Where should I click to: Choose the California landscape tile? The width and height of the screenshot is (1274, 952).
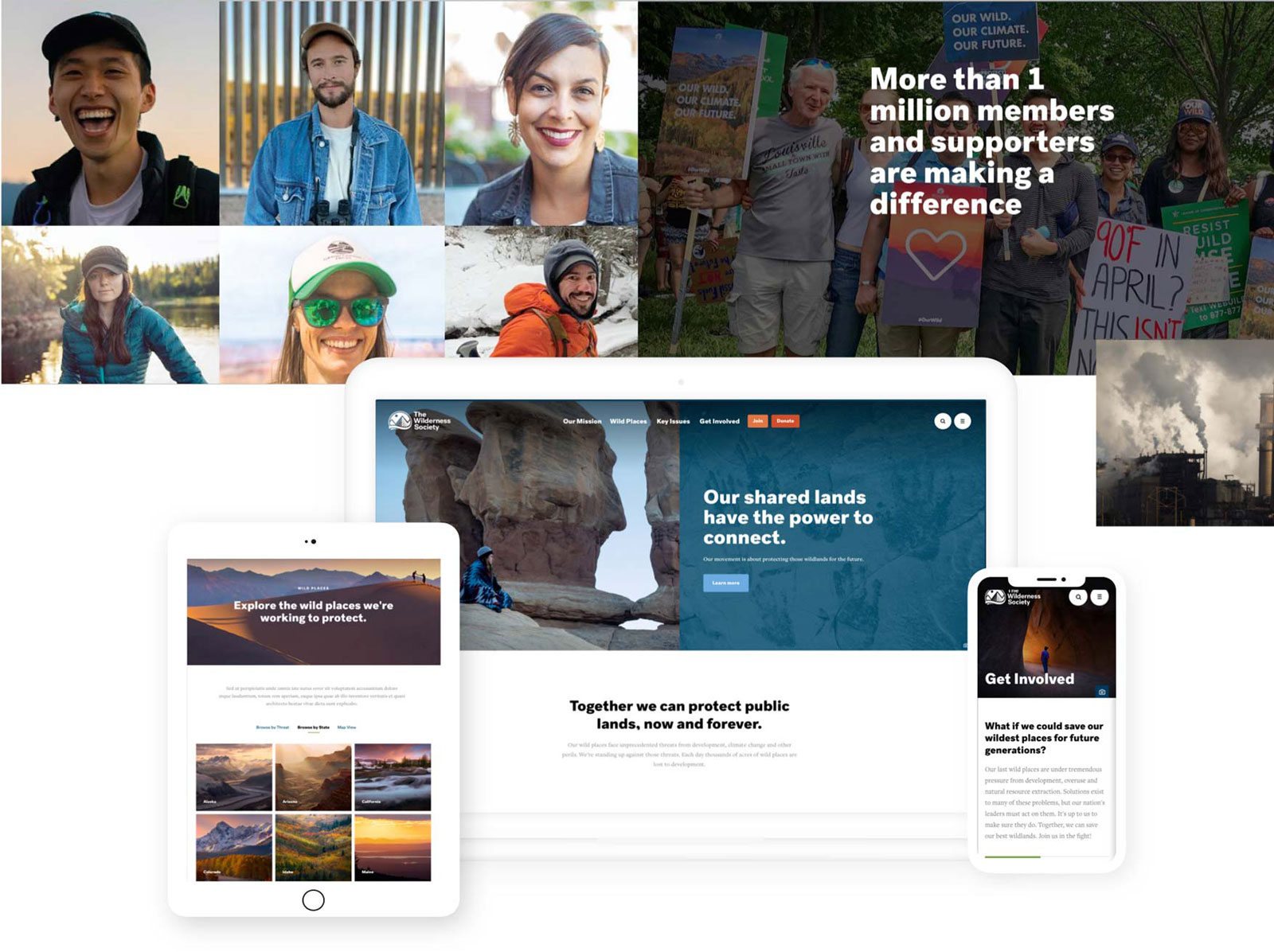tap(393, 777)
